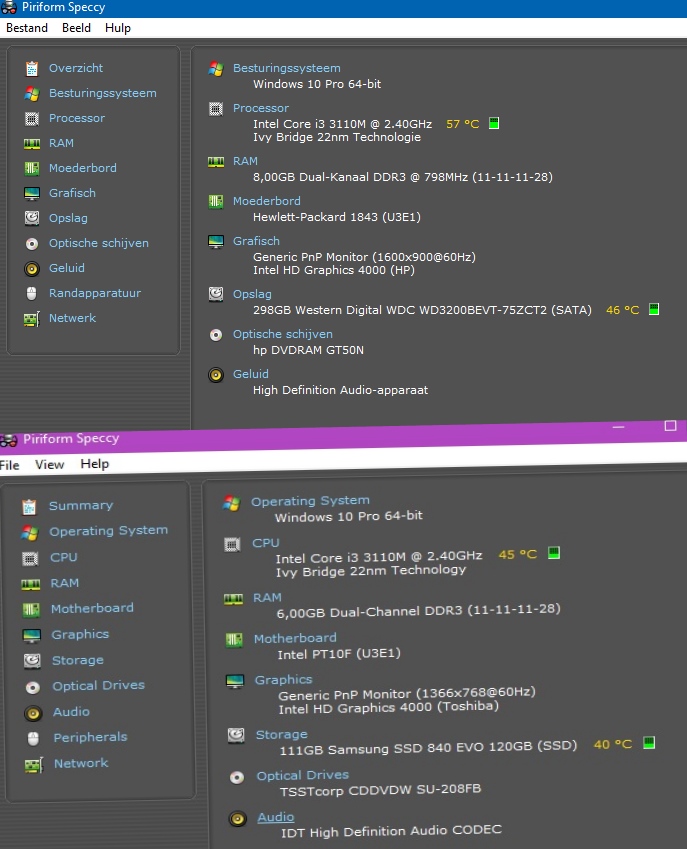
Task: Open the Beeld menu in Dutch Speccy
Action: (76, 28)
